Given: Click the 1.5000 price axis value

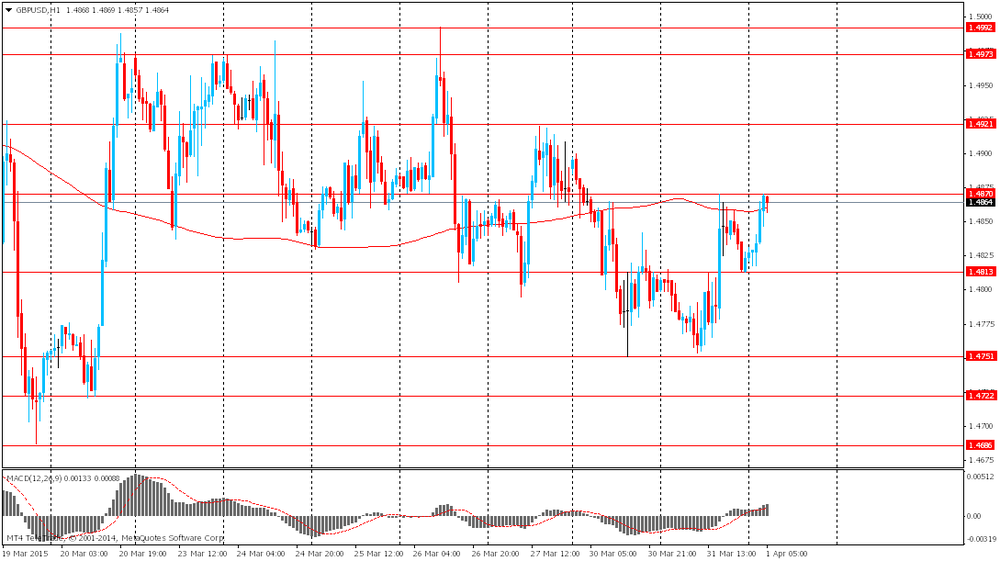Looking at the screenshot, I should click(x=981, y=17).
